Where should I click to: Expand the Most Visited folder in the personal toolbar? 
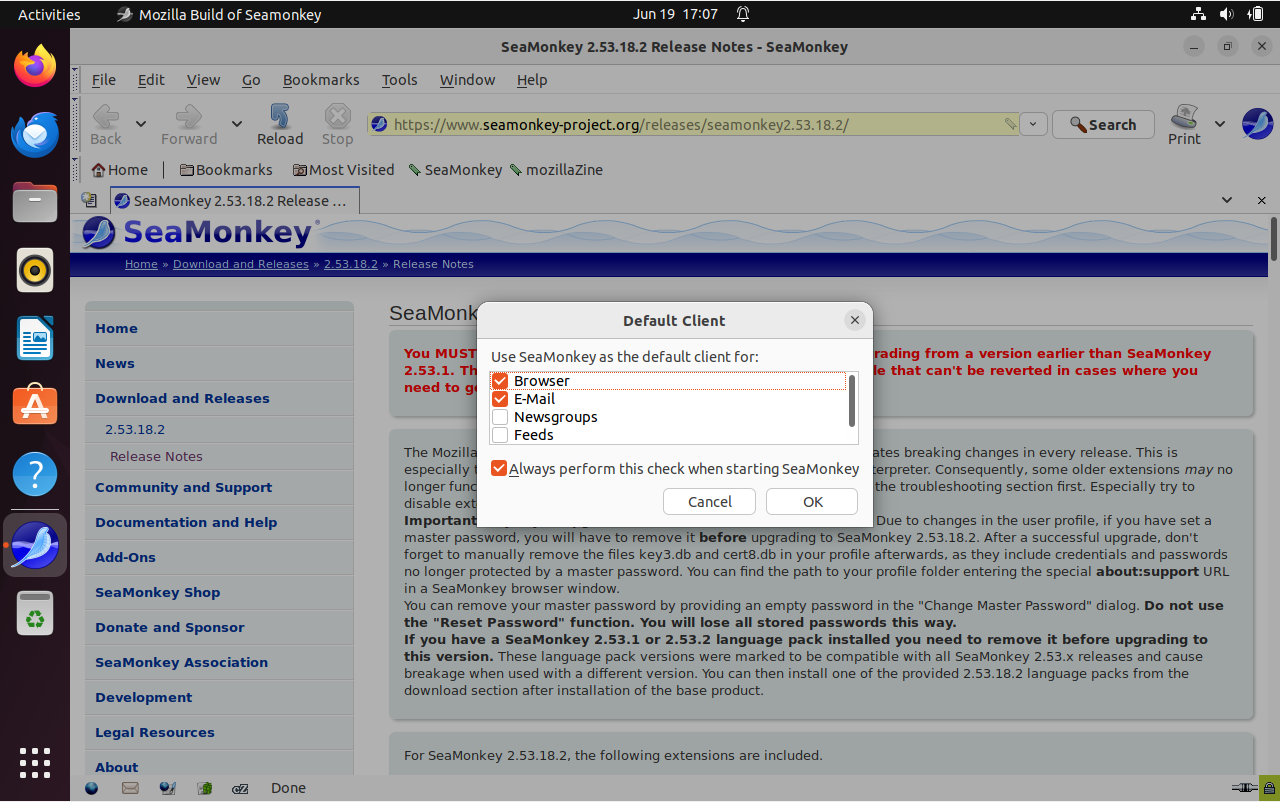click(x=343, y=170)
